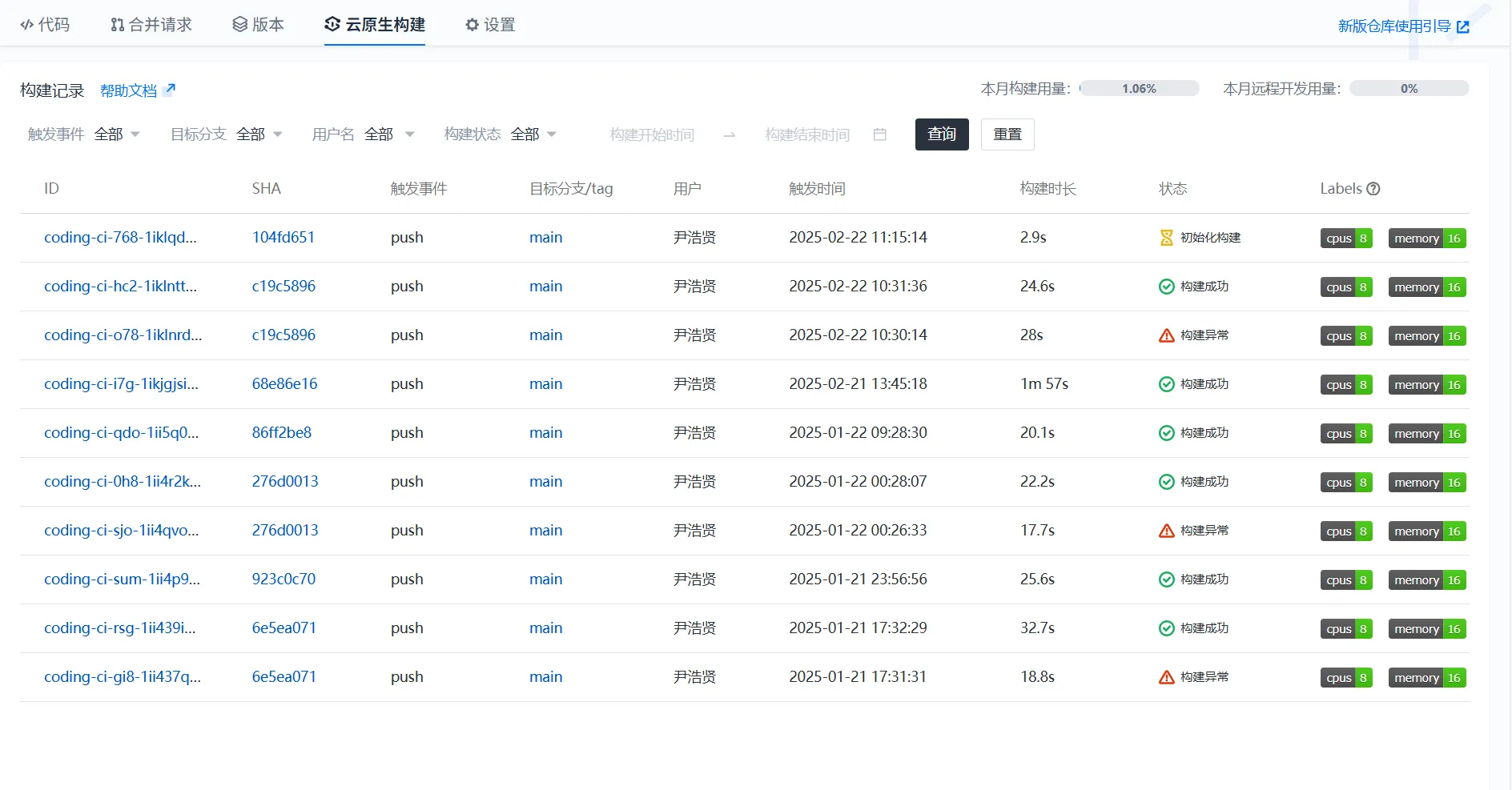The image size is (1512, 790).
Task: Click success check icon for 23:56:56 build
Action: (x=1167, y=579)
